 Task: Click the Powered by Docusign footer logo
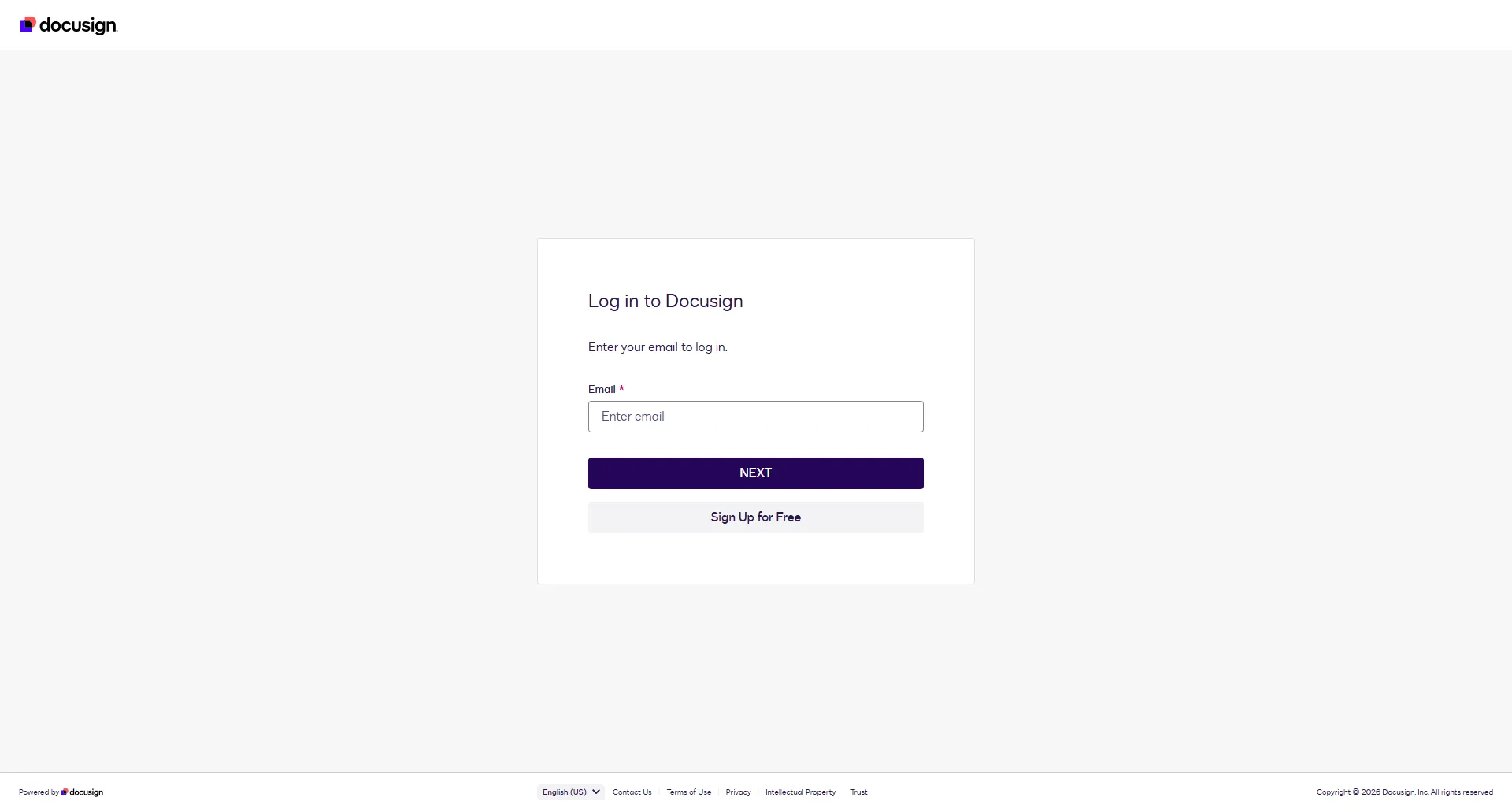[81, 792]
